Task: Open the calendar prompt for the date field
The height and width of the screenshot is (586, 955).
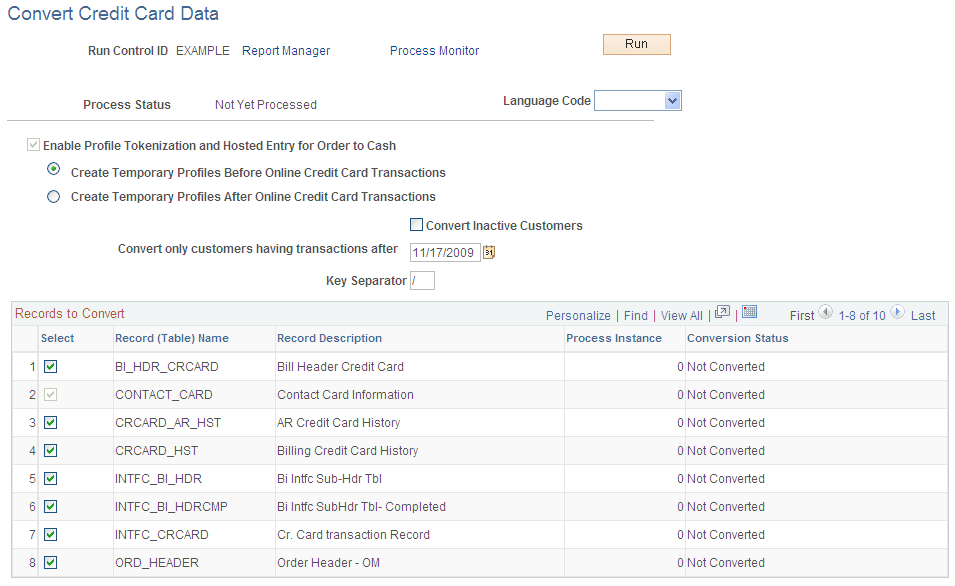Action: (x=489, y=252)
